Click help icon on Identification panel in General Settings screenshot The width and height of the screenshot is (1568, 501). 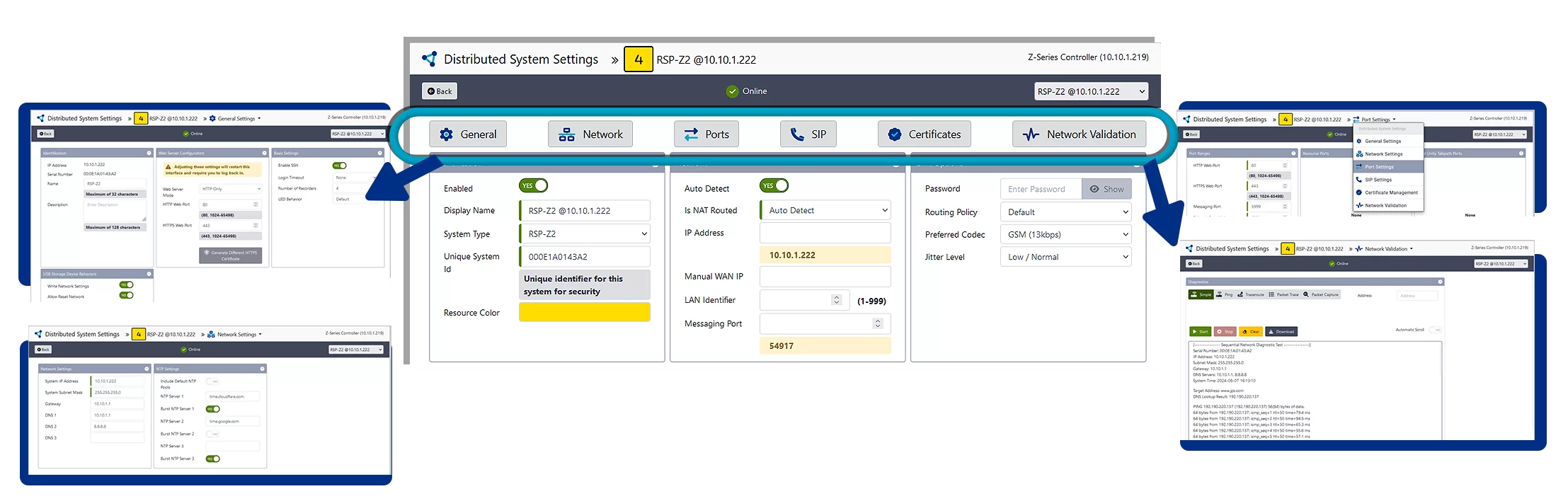(x=149, y=153)
